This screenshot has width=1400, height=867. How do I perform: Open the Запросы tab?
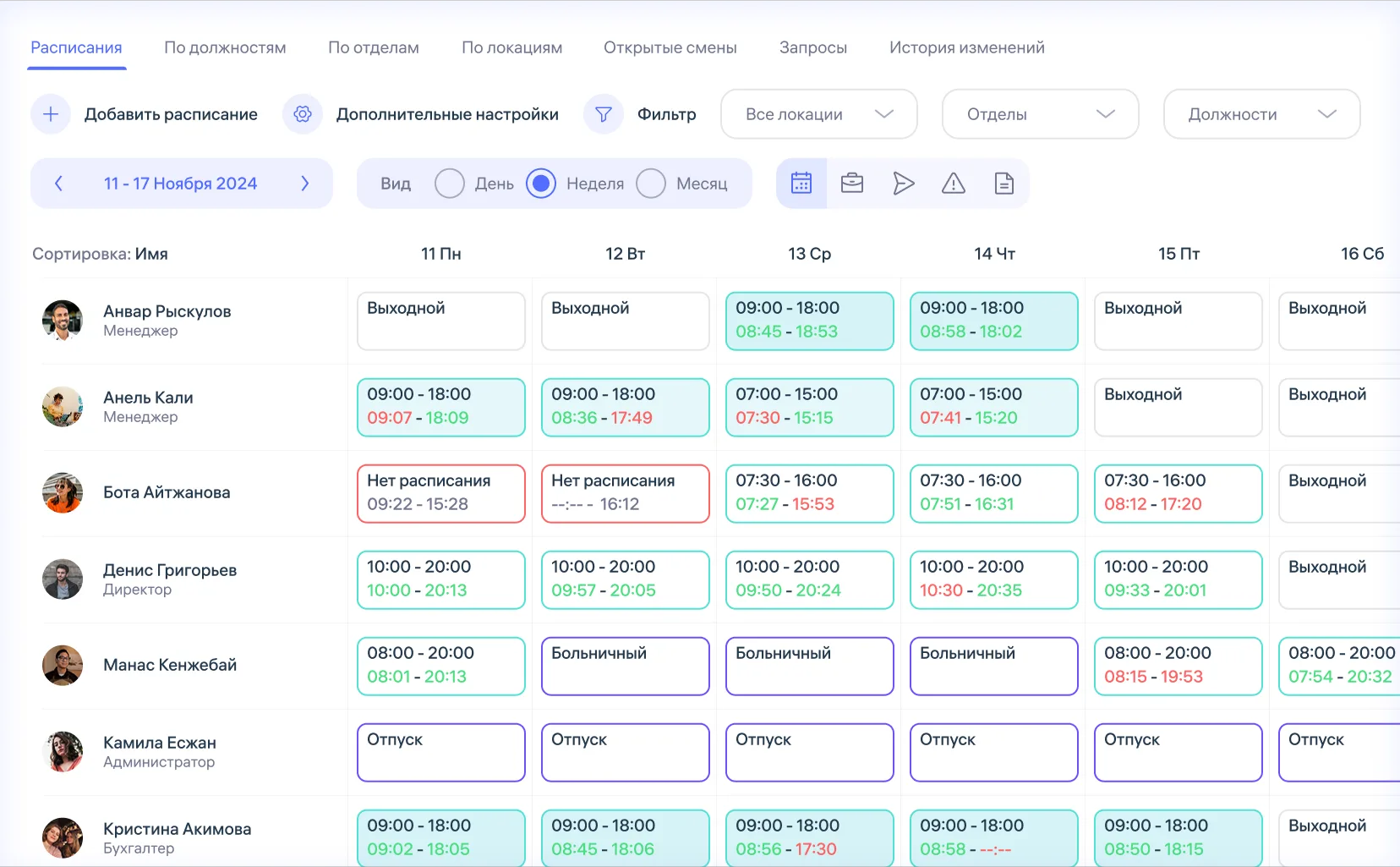pos(813,47)
